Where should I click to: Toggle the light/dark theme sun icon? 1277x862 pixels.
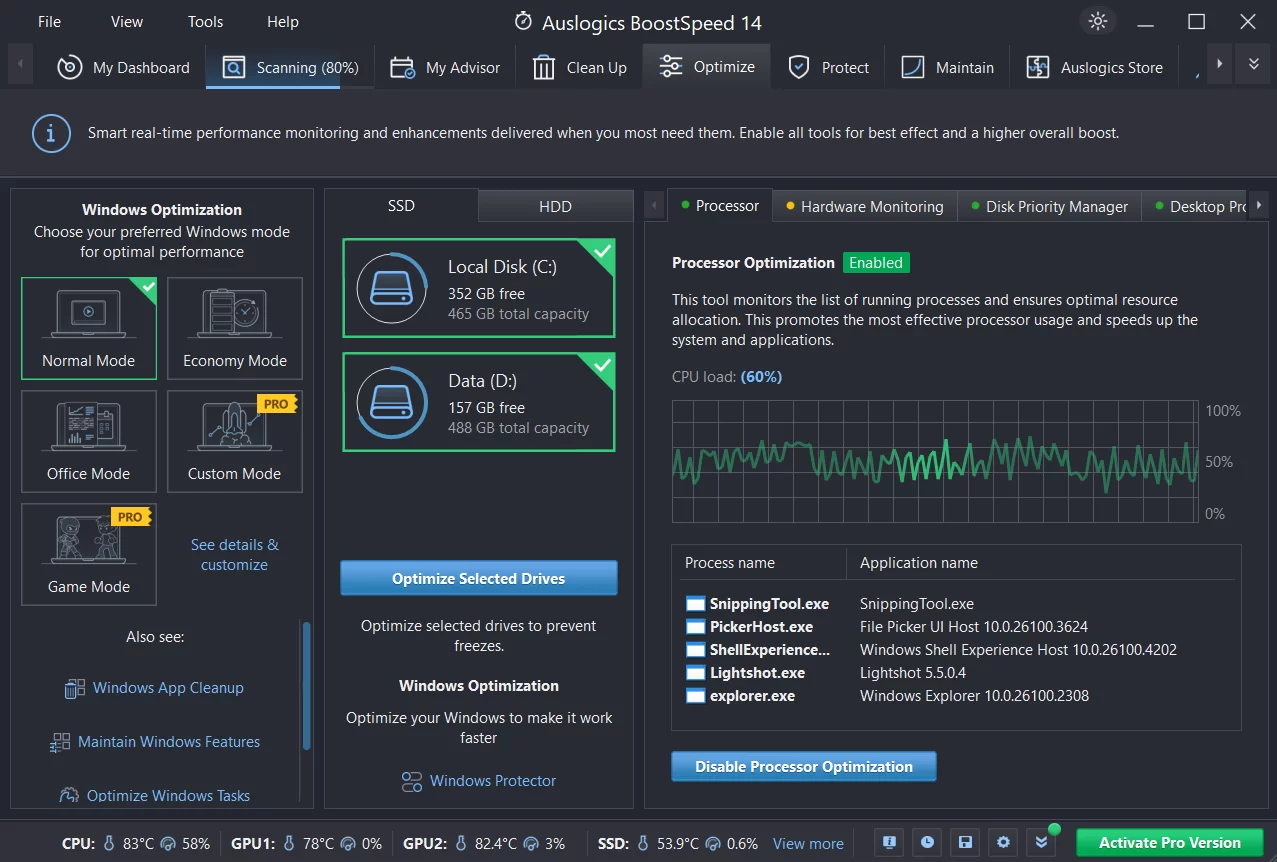1098,22
